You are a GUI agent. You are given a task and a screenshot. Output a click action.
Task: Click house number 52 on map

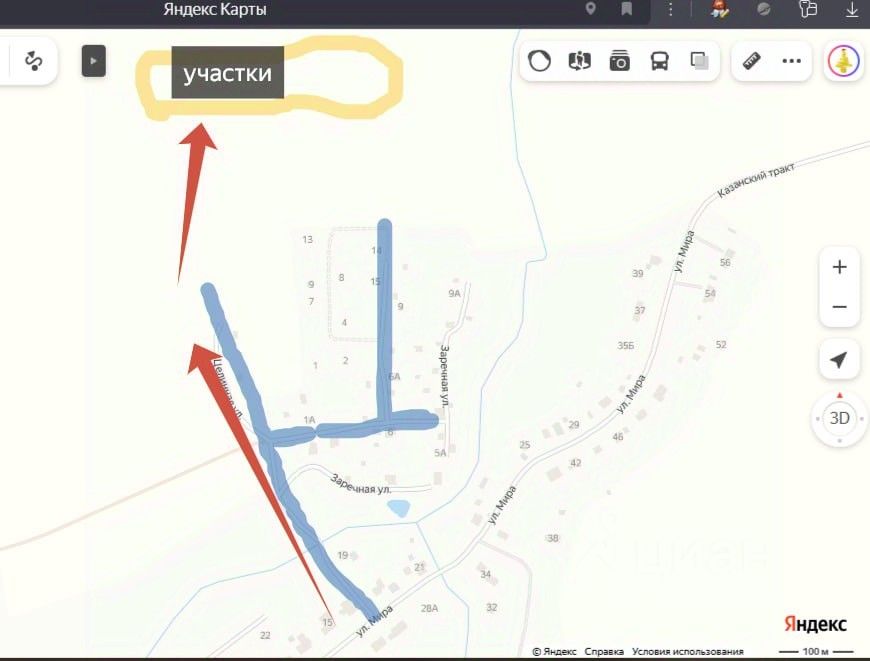pyautogui.click(x=721, y=345)
